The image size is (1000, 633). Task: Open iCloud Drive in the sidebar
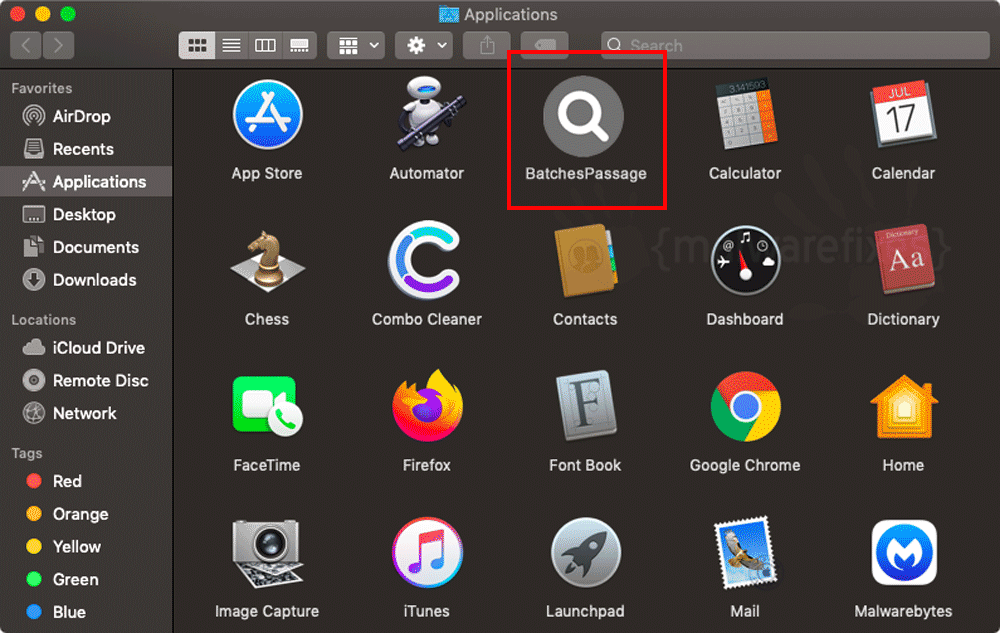(86, 348)
